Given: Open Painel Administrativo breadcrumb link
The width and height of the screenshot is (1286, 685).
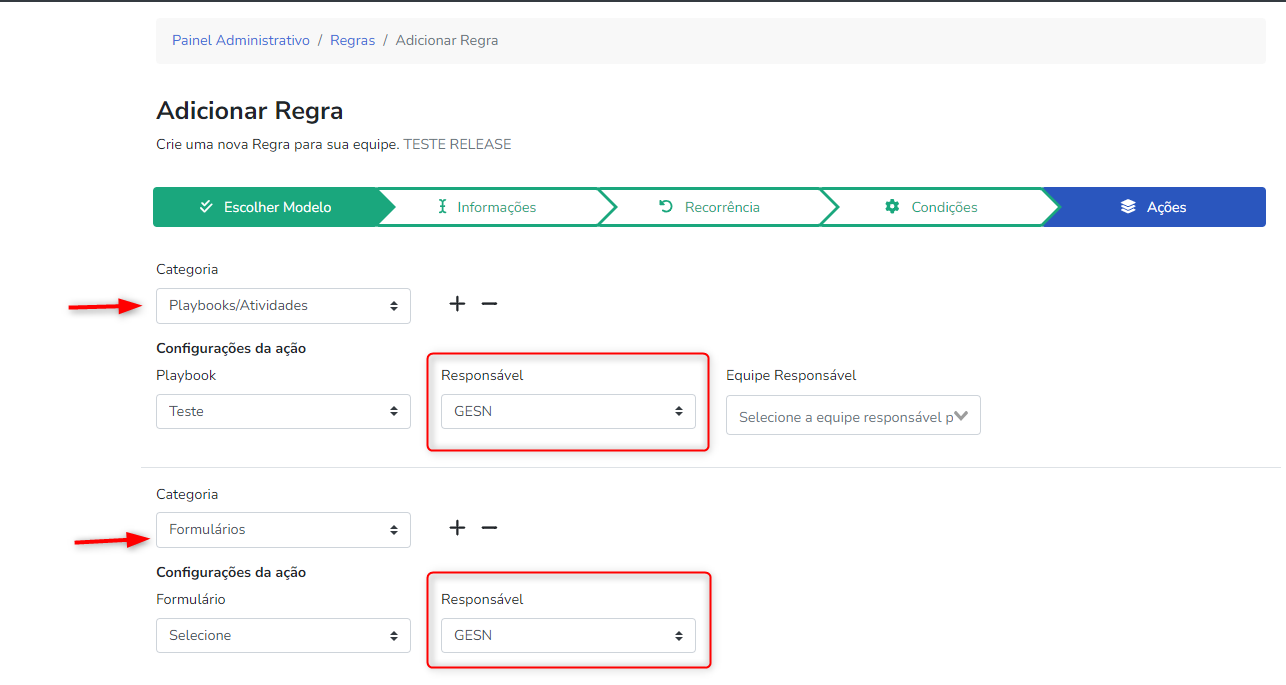Looking at the screenshot, I should 241,41.
